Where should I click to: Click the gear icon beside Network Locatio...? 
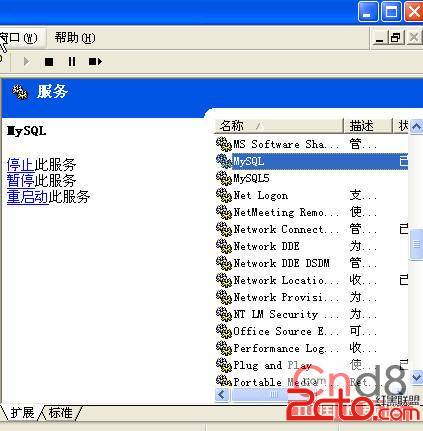point(224,280)
